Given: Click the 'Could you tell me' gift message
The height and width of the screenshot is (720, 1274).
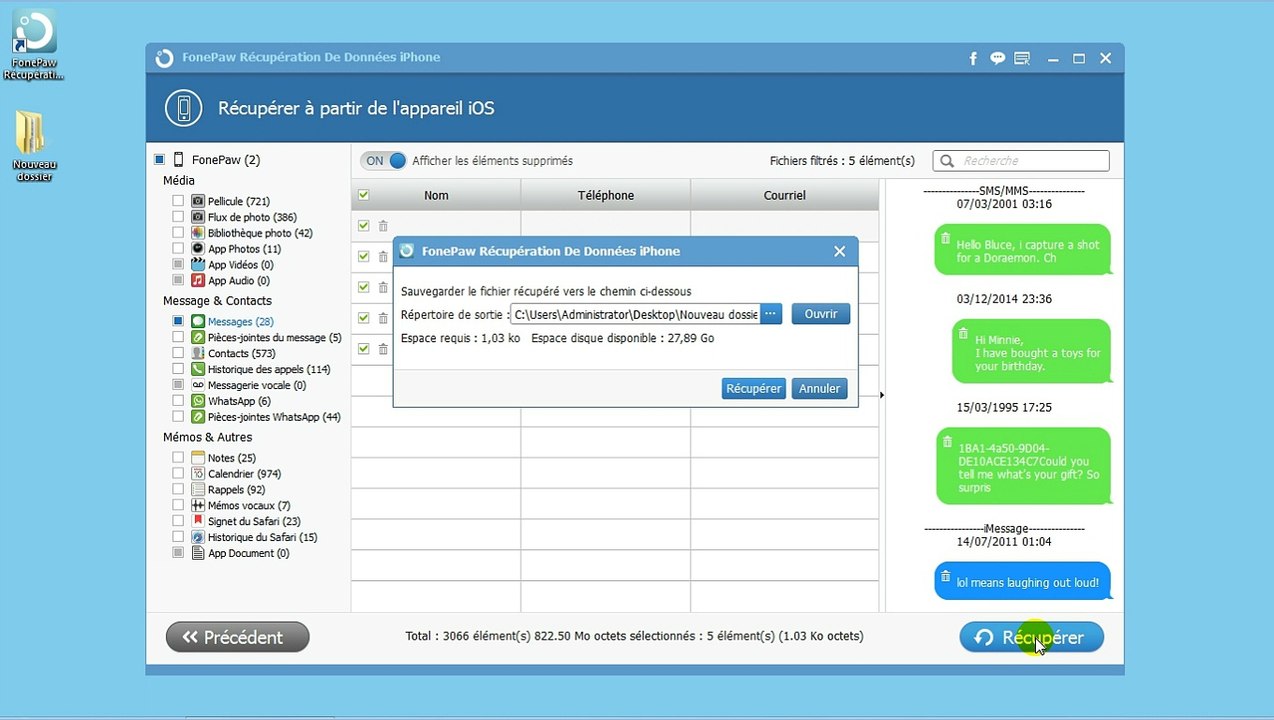Looking at the screenshot, I should 1024,466.
